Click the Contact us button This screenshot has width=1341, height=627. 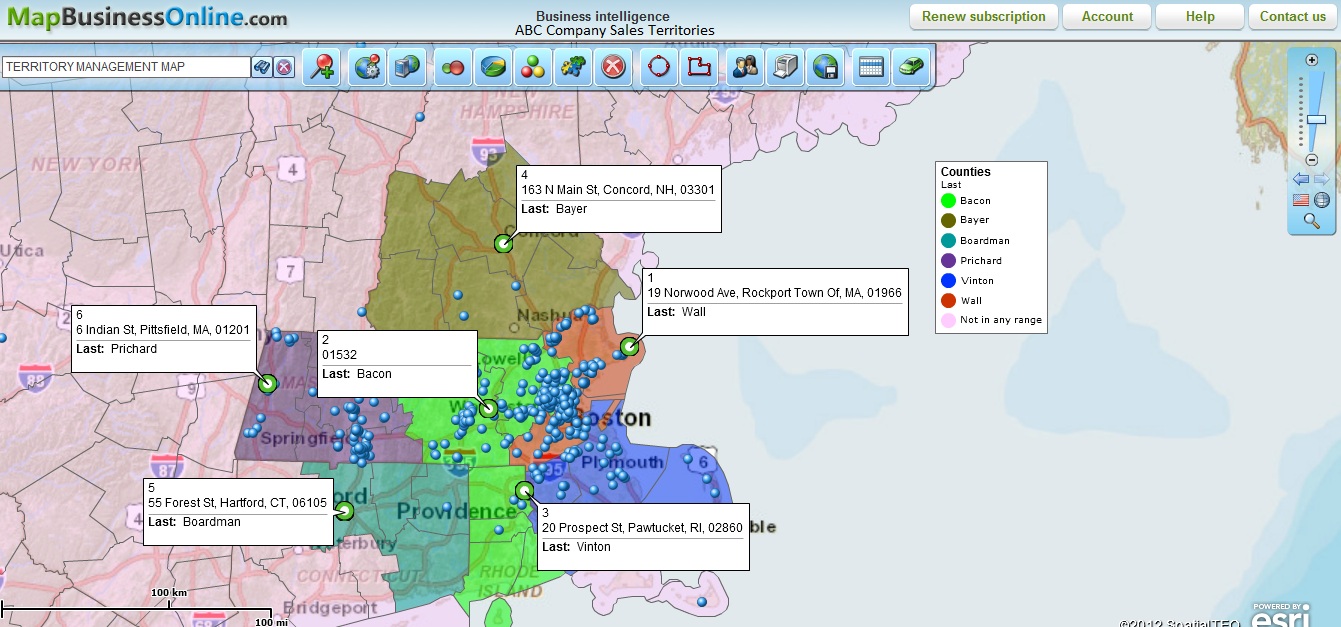pos(1292,16)
